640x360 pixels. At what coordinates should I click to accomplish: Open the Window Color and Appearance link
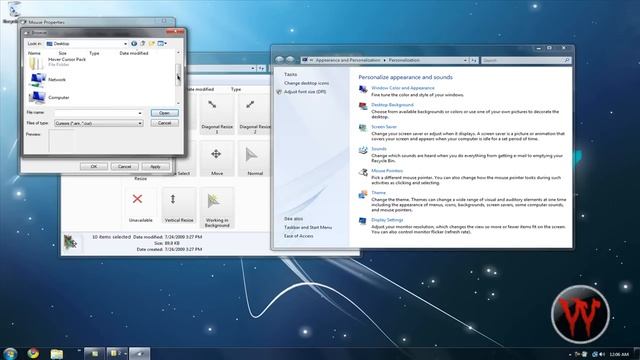point(402,88)
